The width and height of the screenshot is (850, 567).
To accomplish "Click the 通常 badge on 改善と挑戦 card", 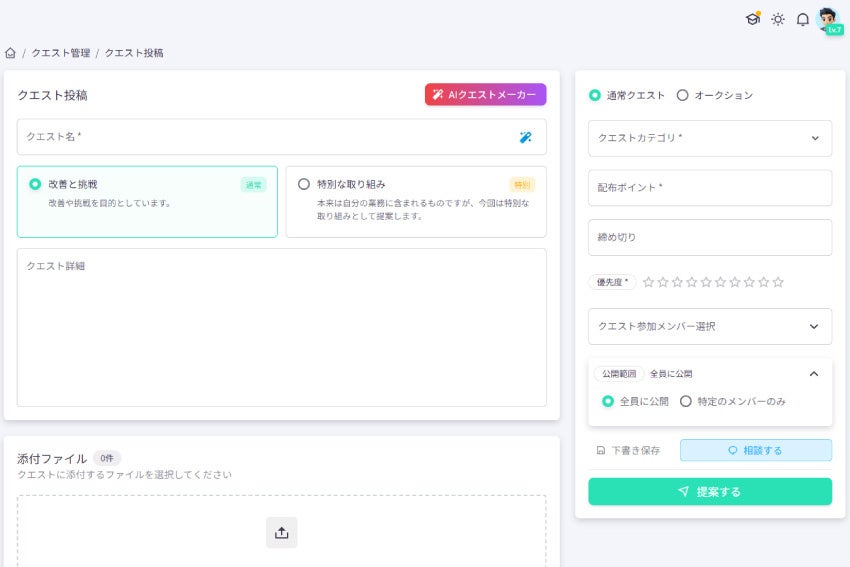I will coord(253,185).
